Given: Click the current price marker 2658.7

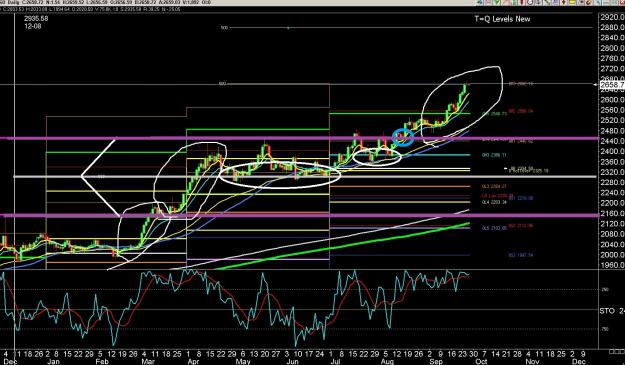Looking at the screenshot, I should [612, 84].
